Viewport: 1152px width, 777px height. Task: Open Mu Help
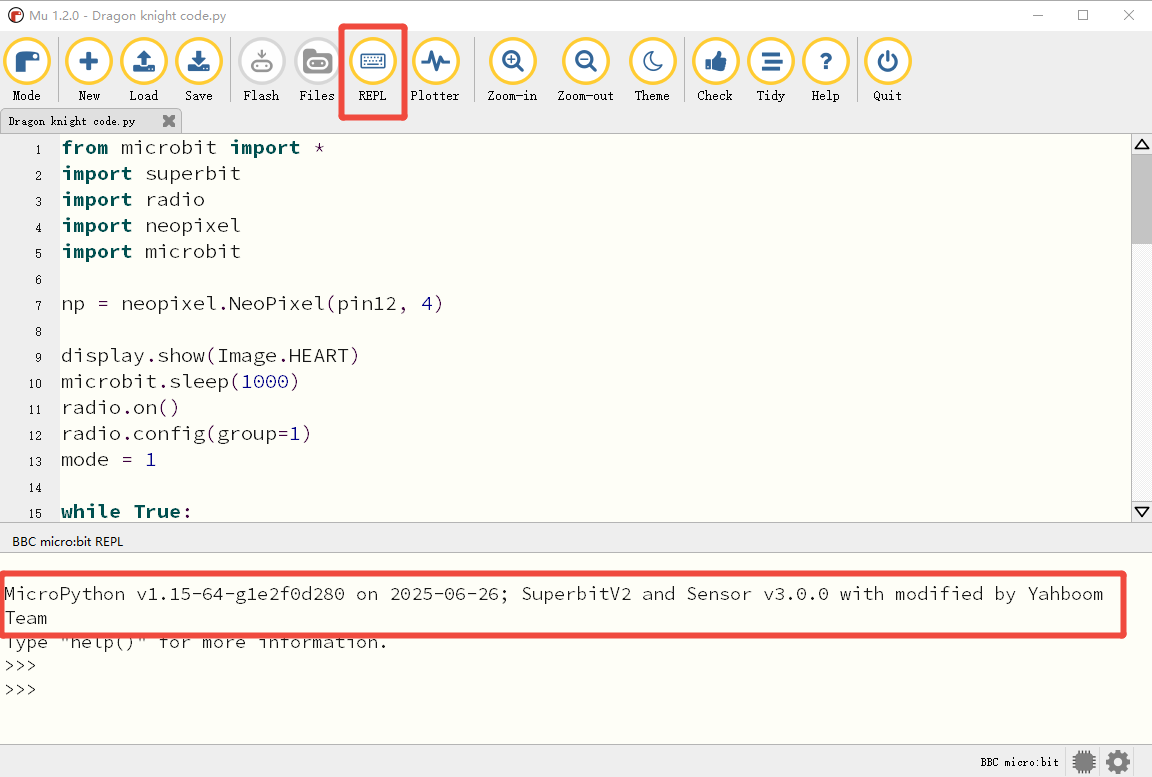pos(826,71)
